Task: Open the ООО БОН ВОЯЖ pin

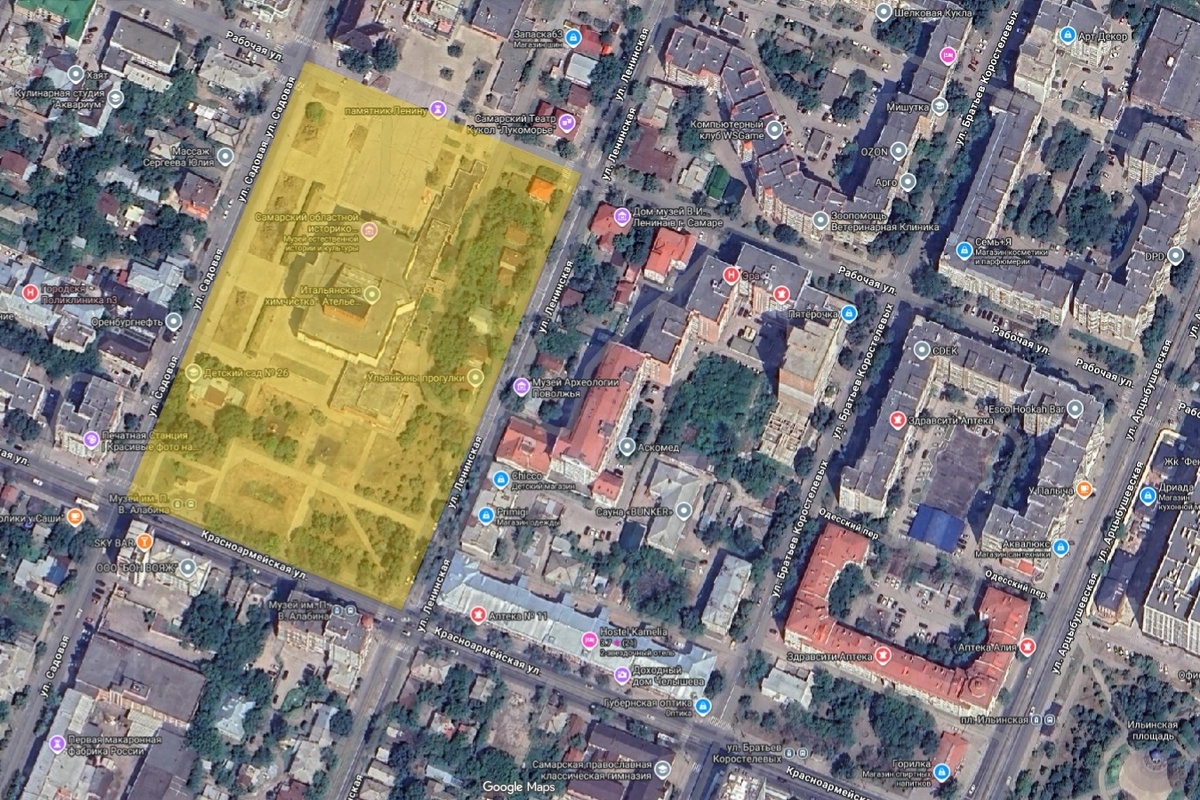Action: tap(188, 567)
